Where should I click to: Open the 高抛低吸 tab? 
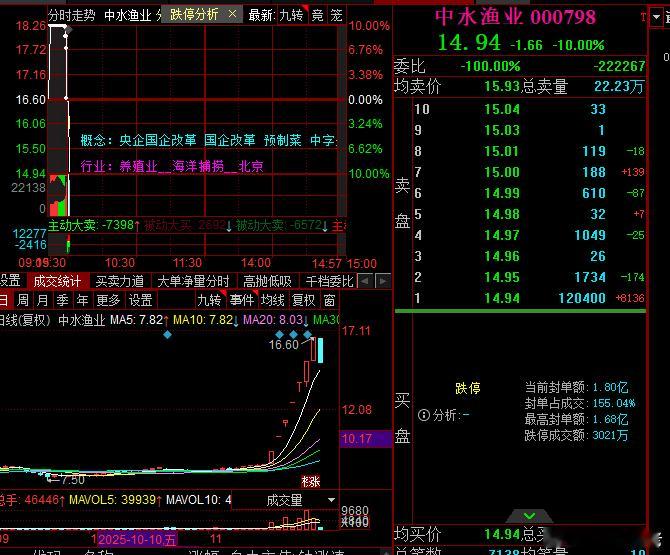(x=267, y=281)
